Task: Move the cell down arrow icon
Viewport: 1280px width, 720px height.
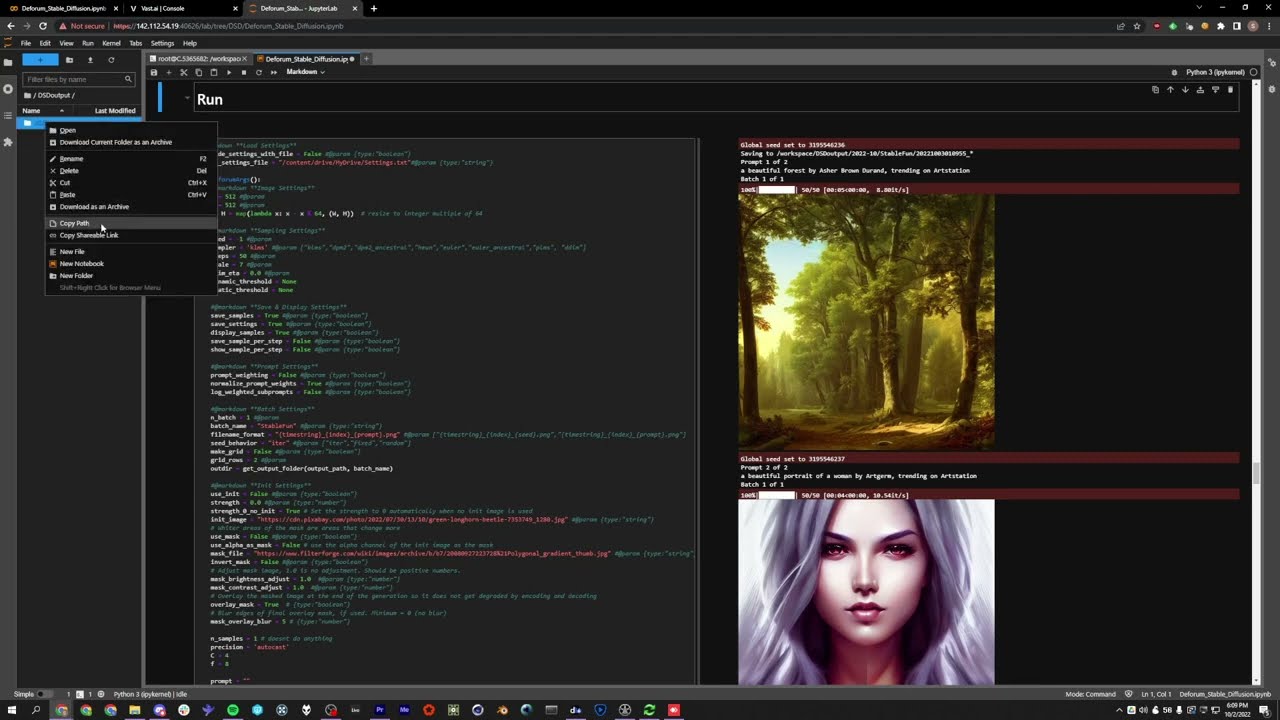Action: [1185, 90]
